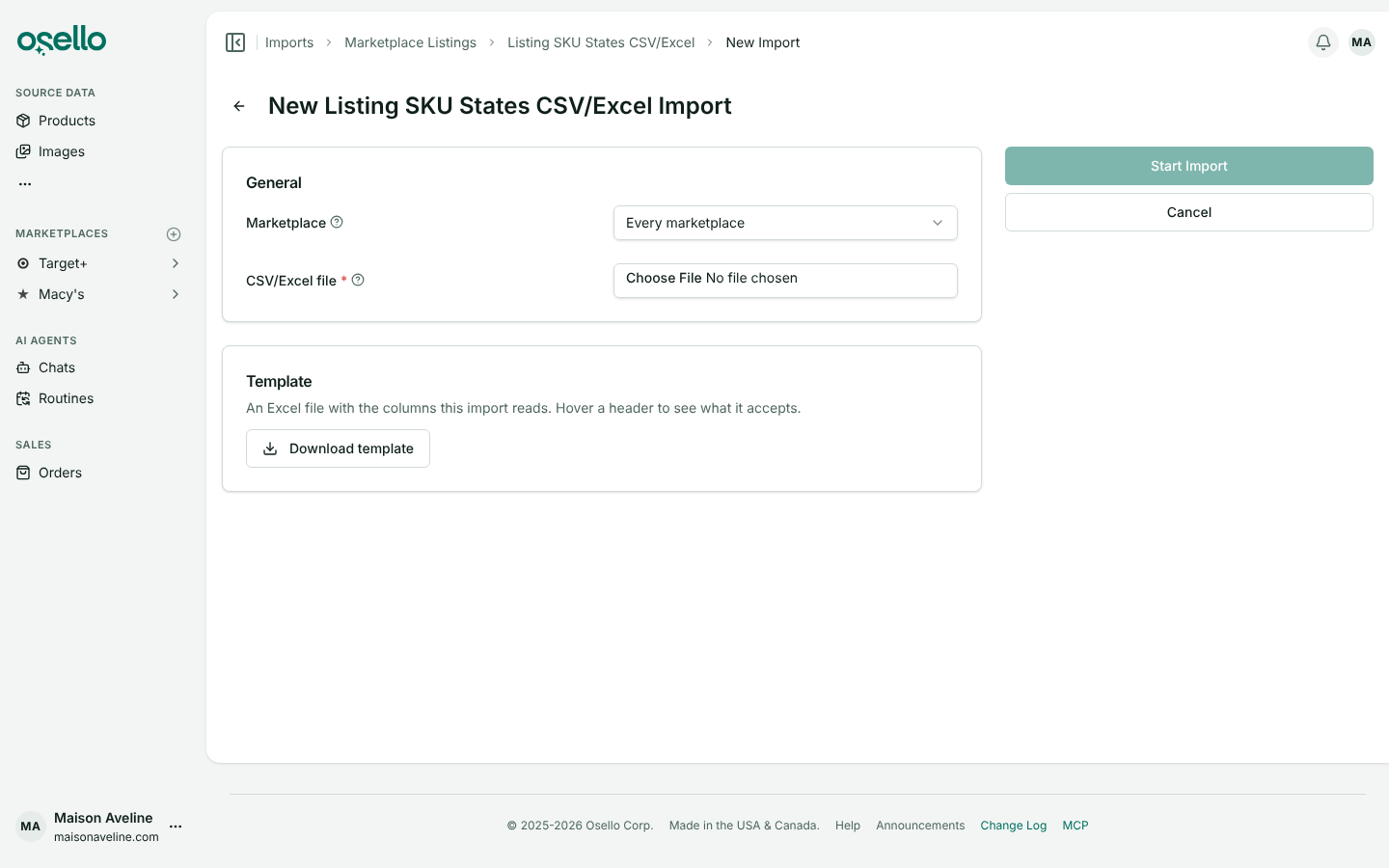This screenshot has height=868, width=1389.
Task: Add a marketplace with the plus icon
Action: [x=174, y=234]
